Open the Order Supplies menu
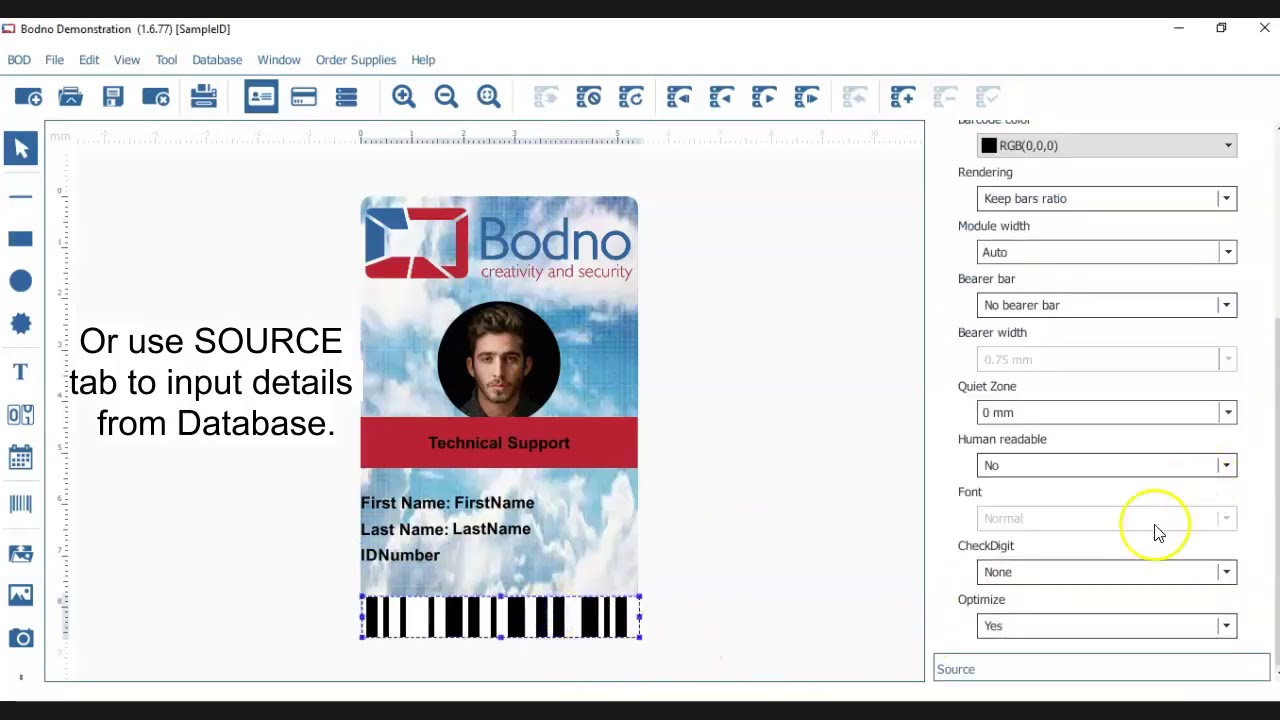This screenshot has width=1280, height=720. (356, 60)
